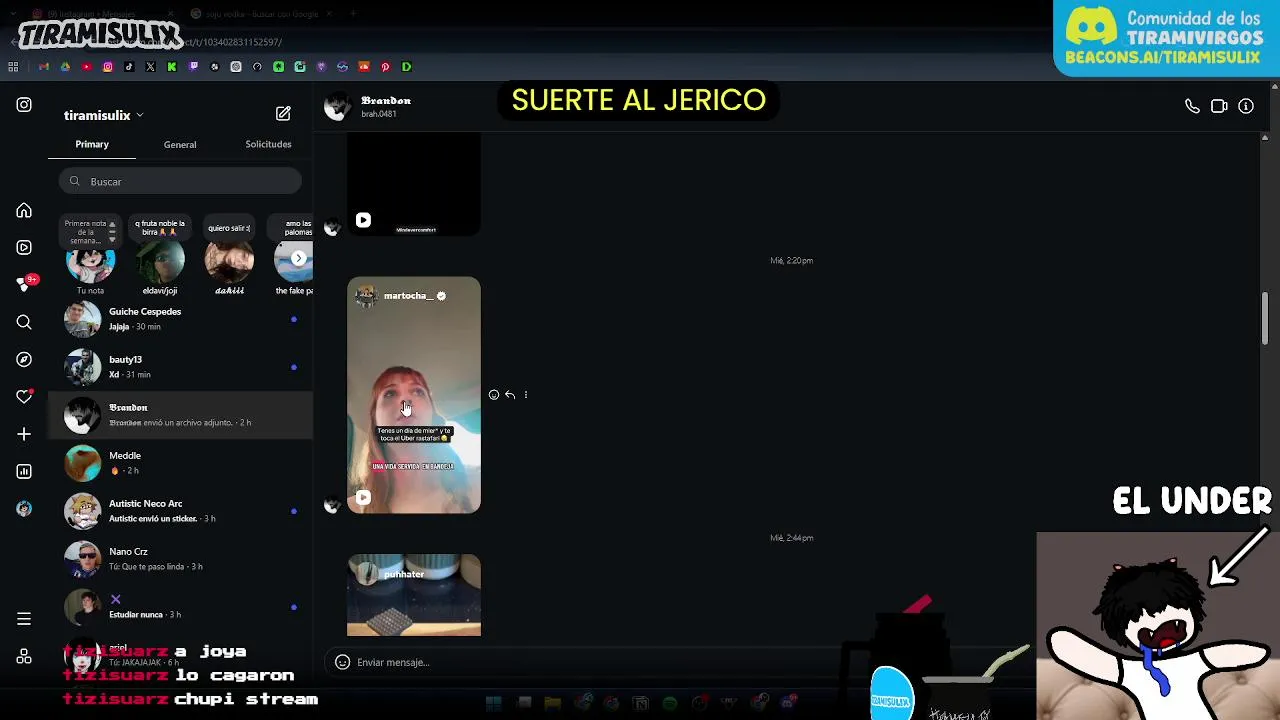Open Notion from the taskbar

[640, 703]
